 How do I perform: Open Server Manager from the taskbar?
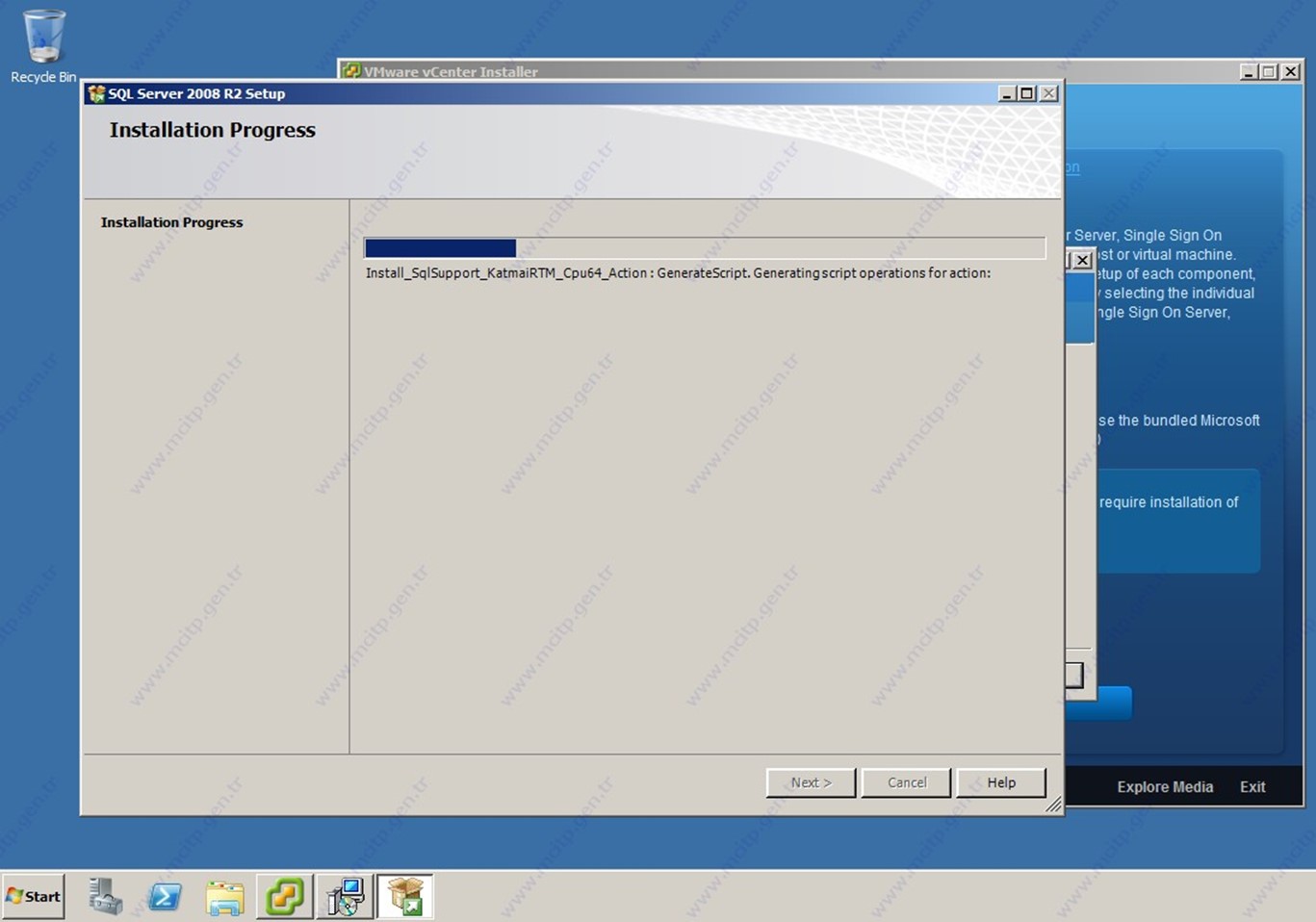[x=105, y=896]
